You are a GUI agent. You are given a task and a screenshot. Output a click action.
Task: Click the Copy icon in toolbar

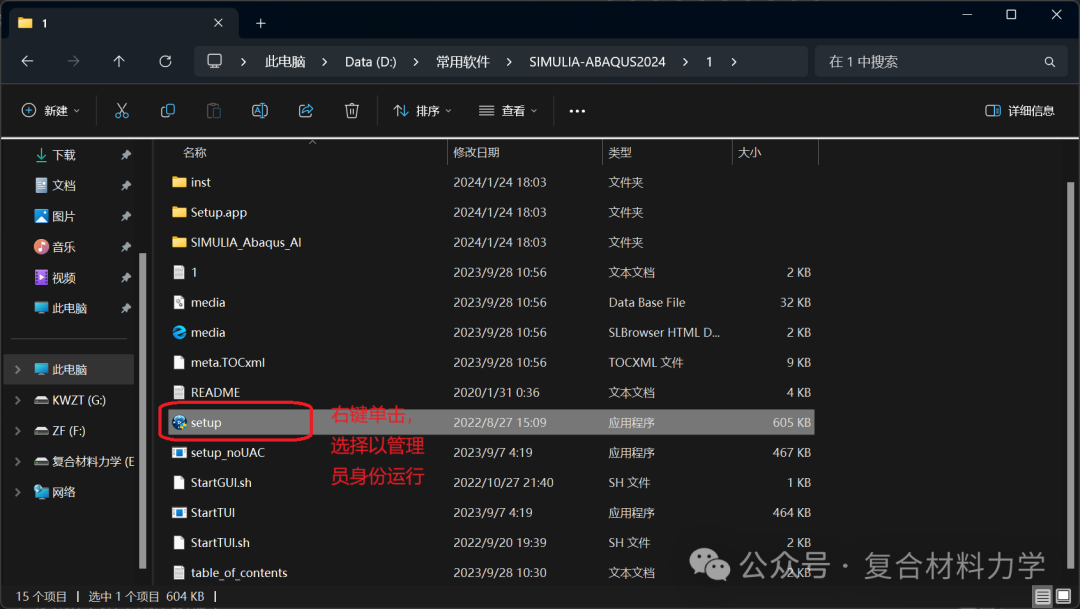click(167, 110)
